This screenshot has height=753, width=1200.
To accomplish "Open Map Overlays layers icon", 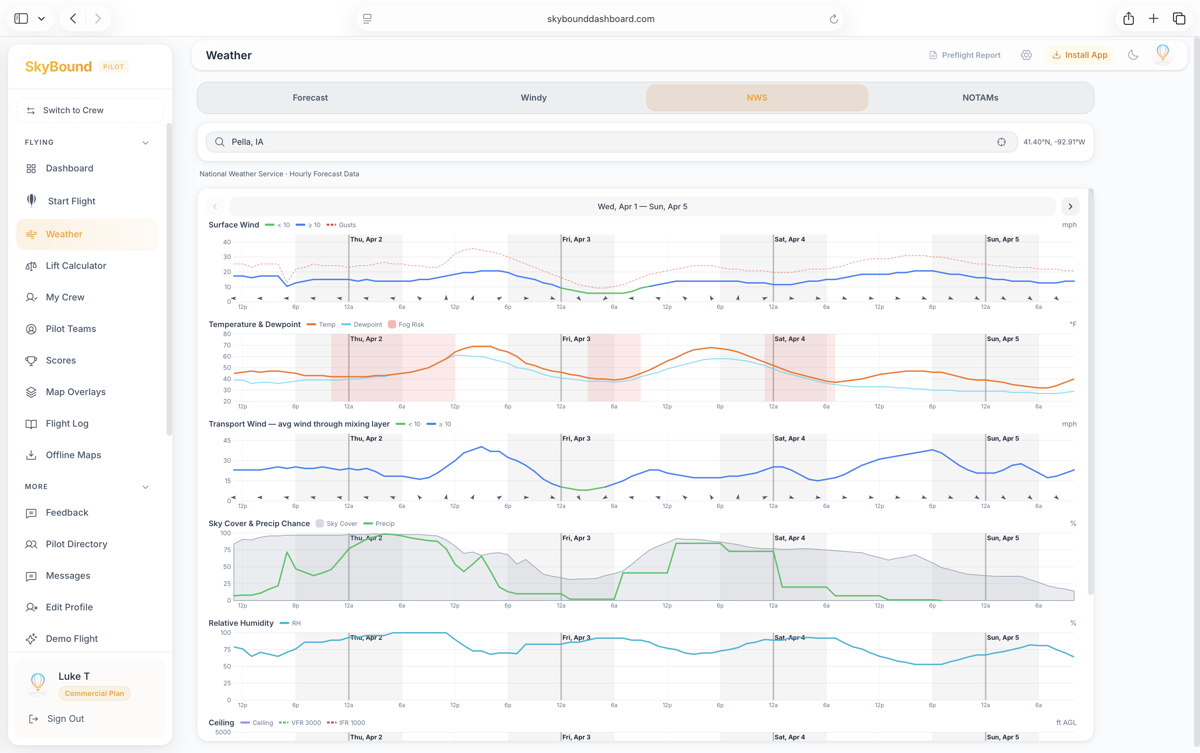I will coord(31,392).
